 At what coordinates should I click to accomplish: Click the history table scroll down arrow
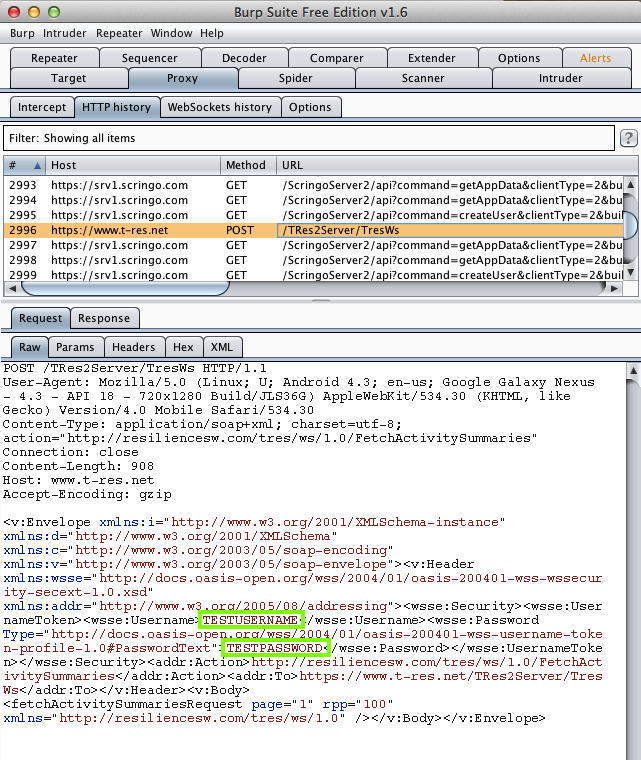point(630,272)
